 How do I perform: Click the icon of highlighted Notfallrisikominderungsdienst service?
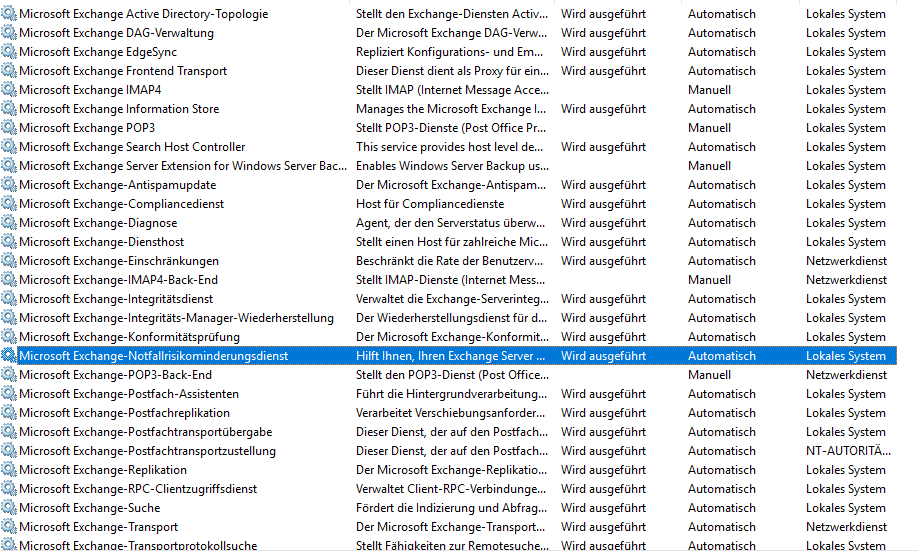point(9,356)
